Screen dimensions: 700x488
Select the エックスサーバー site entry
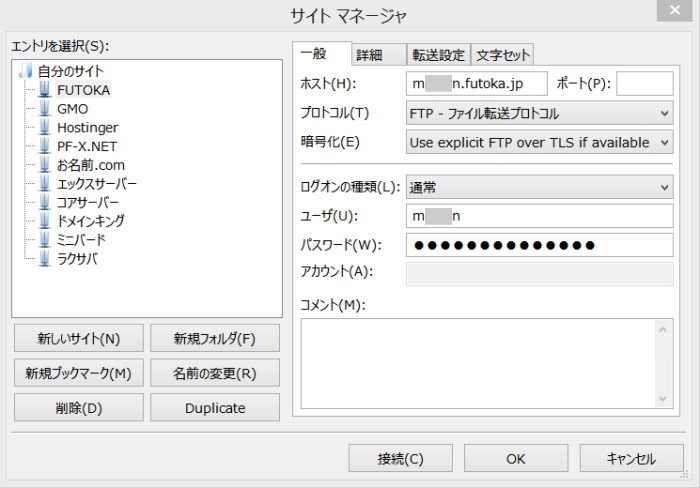[96, 184]
